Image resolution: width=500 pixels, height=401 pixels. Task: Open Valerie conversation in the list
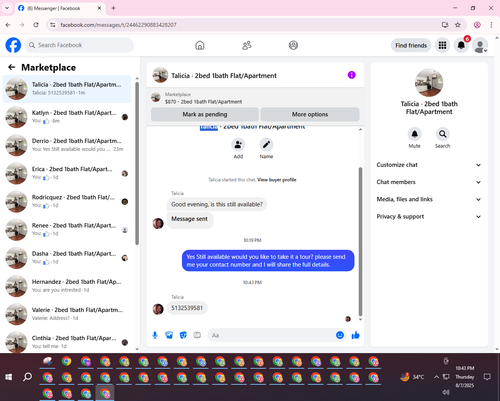click(x=67, y=314)
